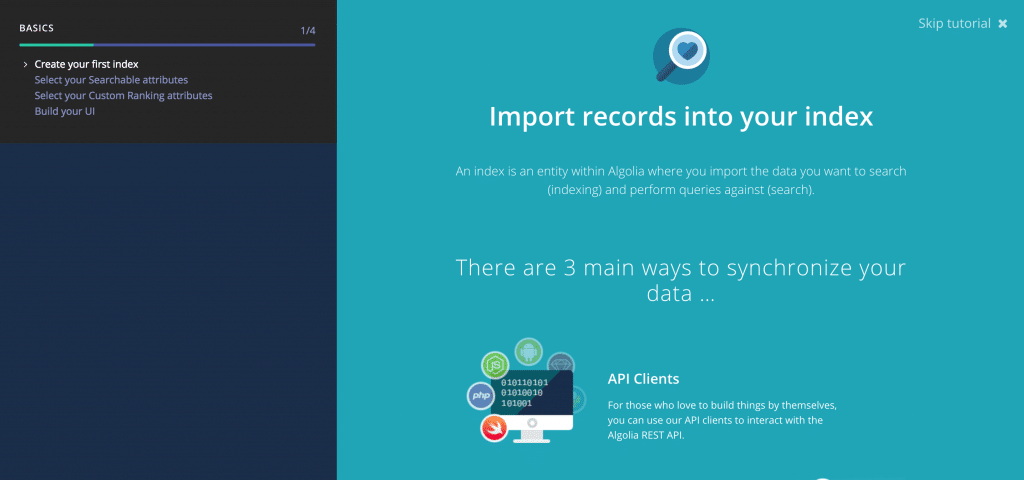
Task: Click the 'An index is an entity' description
Action: [x=681, y=181]
